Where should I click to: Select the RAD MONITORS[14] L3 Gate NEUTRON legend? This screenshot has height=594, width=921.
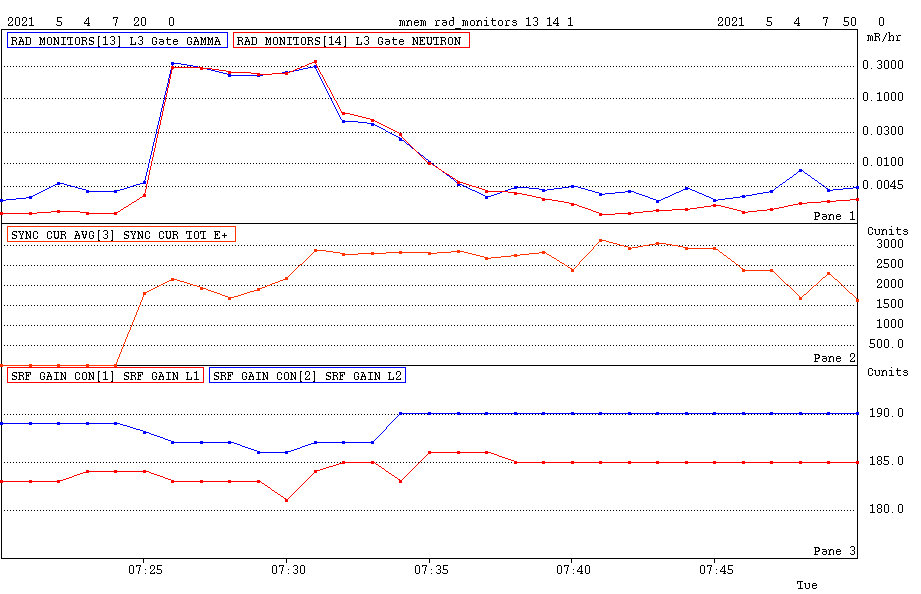[x=351, y=41]
